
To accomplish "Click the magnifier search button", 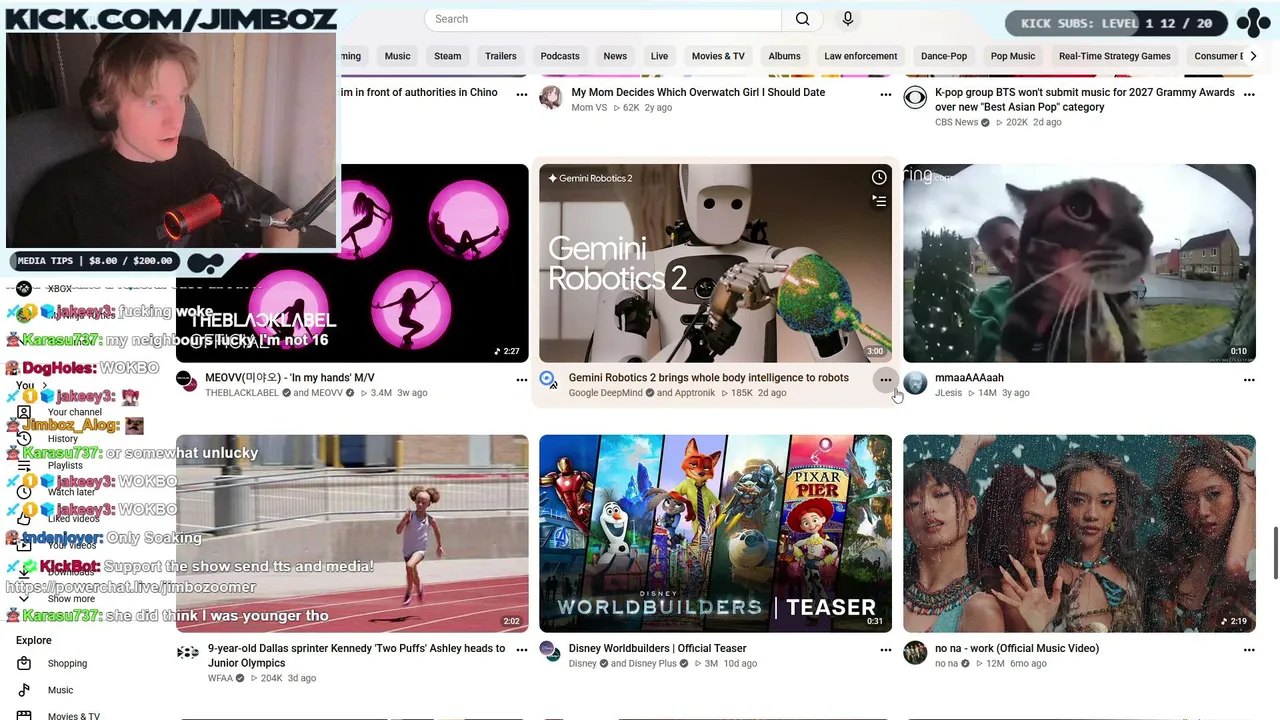I will click(802, 19).
